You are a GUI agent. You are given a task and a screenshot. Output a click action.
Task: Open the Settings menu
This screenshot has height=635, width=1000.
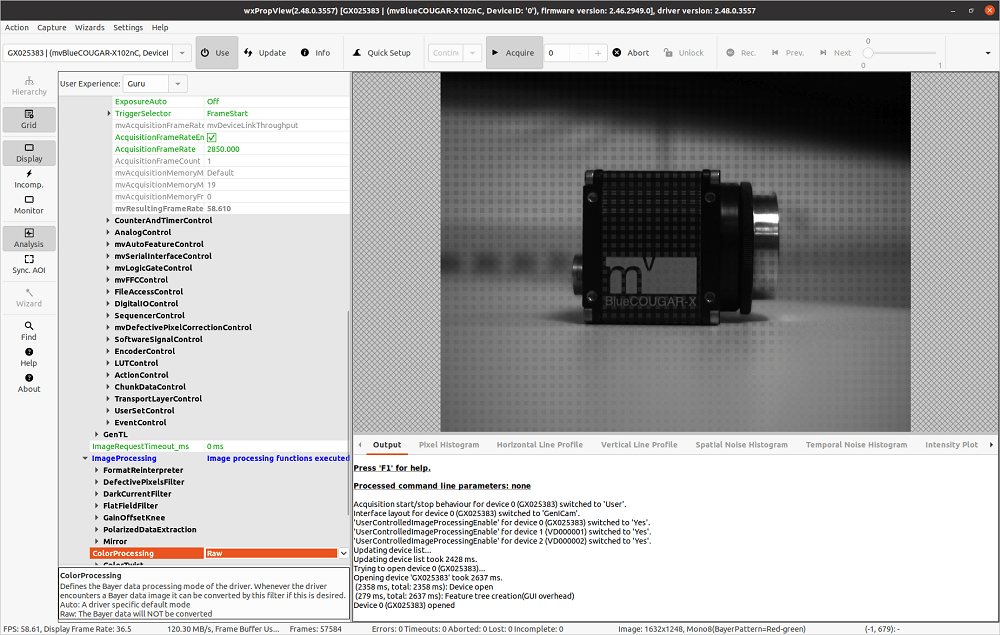[x=128, y=27]
